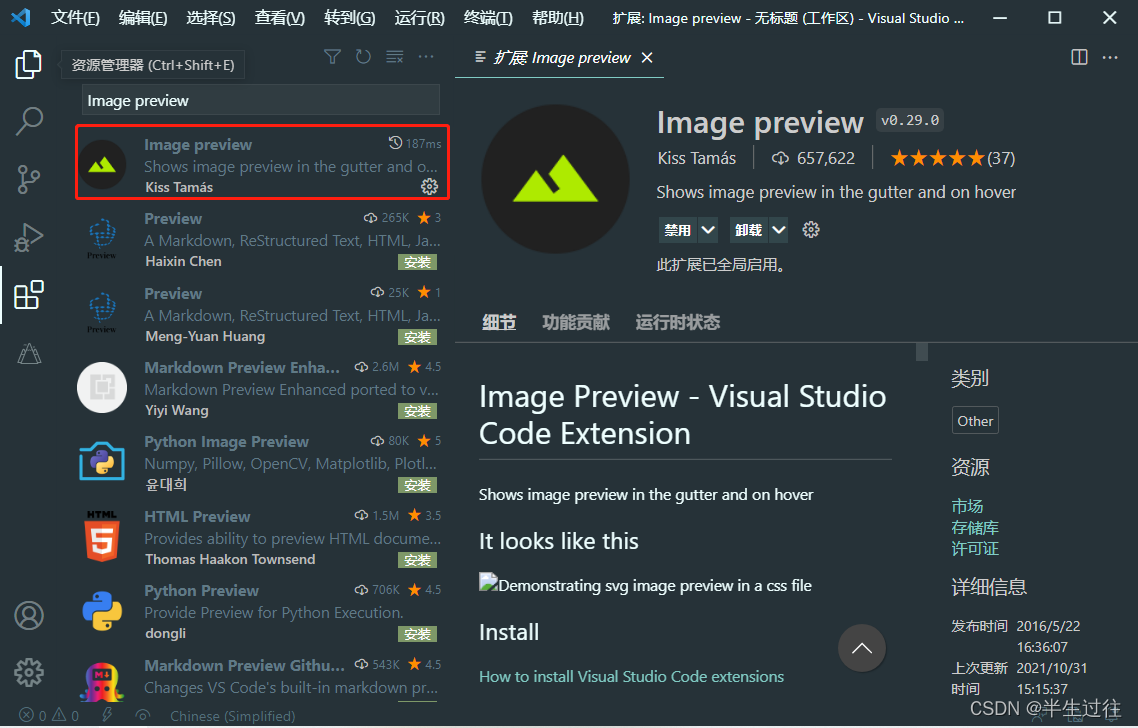The image size is (1138, 728).
Task: Open the 存储库 resource link
Action: click(x=975, y=527)
